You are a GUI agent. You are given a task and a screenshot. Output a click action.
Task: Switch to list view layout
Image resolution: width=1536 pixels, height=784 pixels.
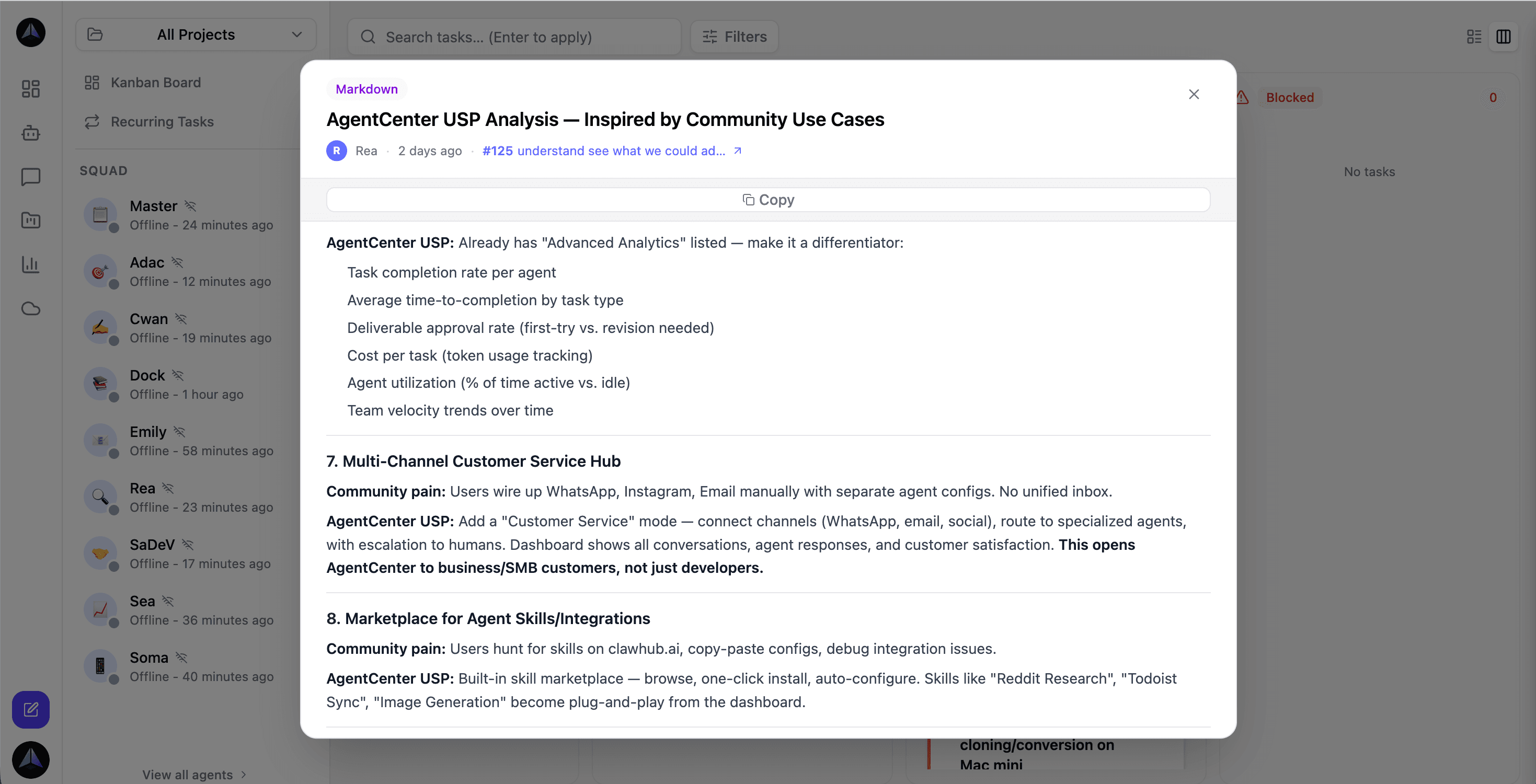pyautogui.click(x=1473, y=37)
